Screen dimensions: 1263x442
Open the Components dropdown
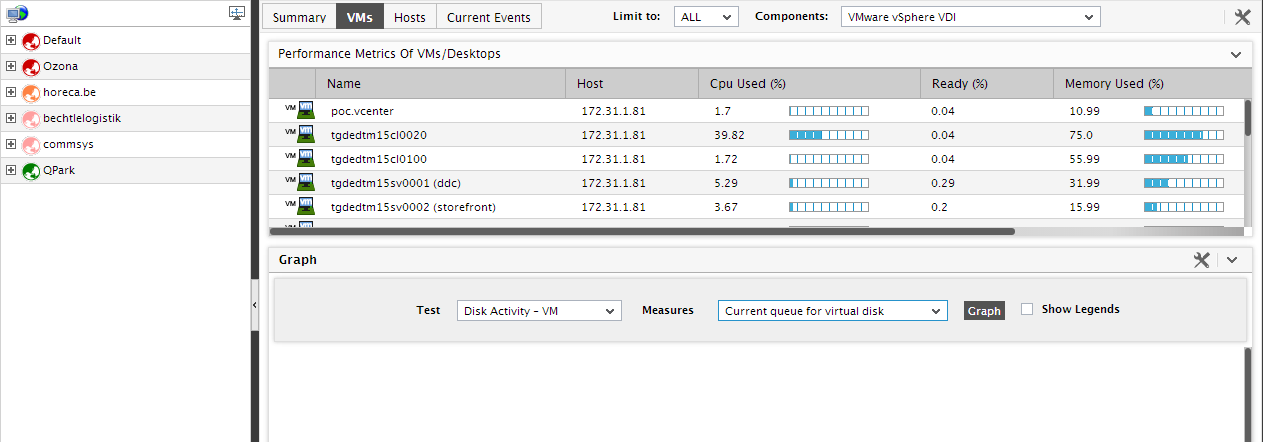pos(970,17)
